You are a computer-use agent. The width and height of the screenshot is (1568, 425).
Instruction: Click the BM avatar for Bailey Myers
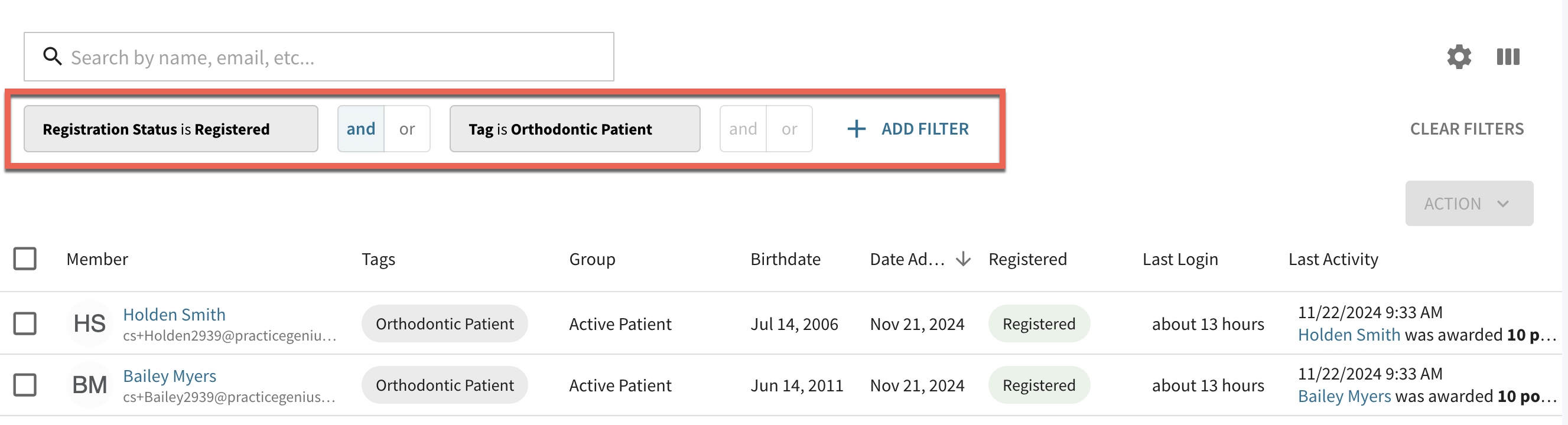(x=89, y=385)
